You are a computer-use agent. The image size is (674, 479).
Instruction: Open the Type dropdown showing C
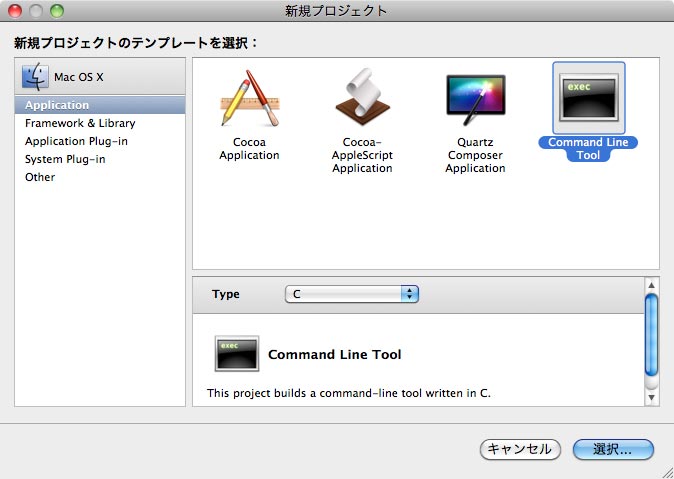coord(352,294)
